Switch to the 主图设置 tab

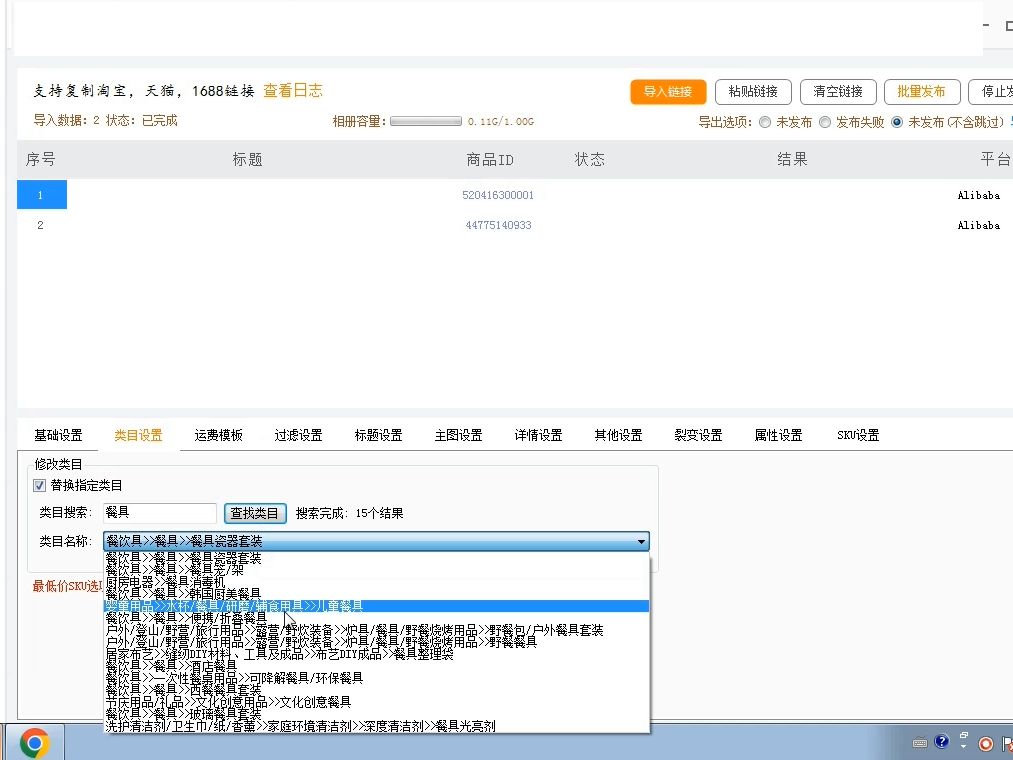(x=458, y=435)
